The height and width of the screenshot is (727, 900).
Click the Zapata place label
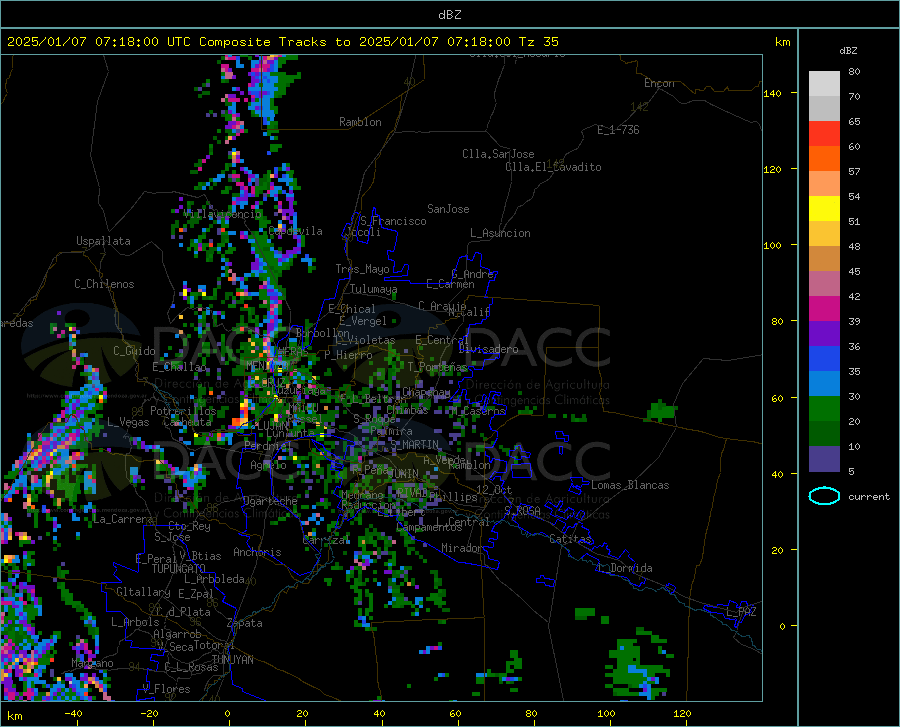(245, 623)
